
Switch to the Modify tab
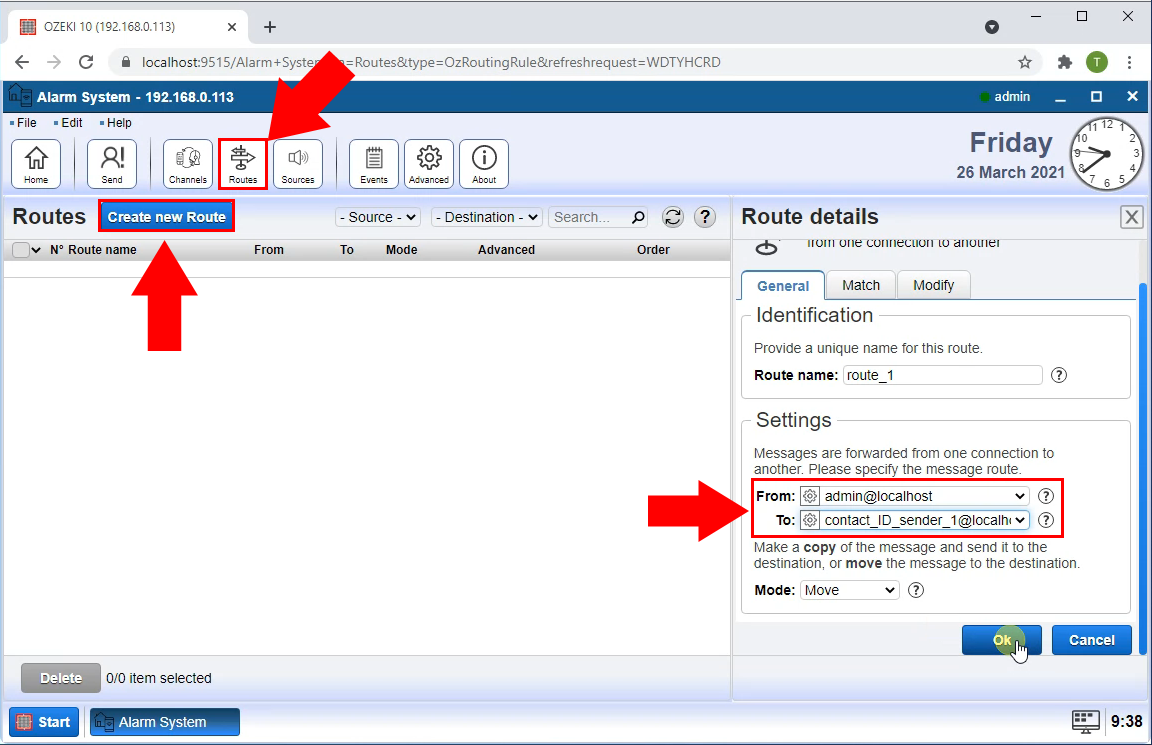point(933,285)
